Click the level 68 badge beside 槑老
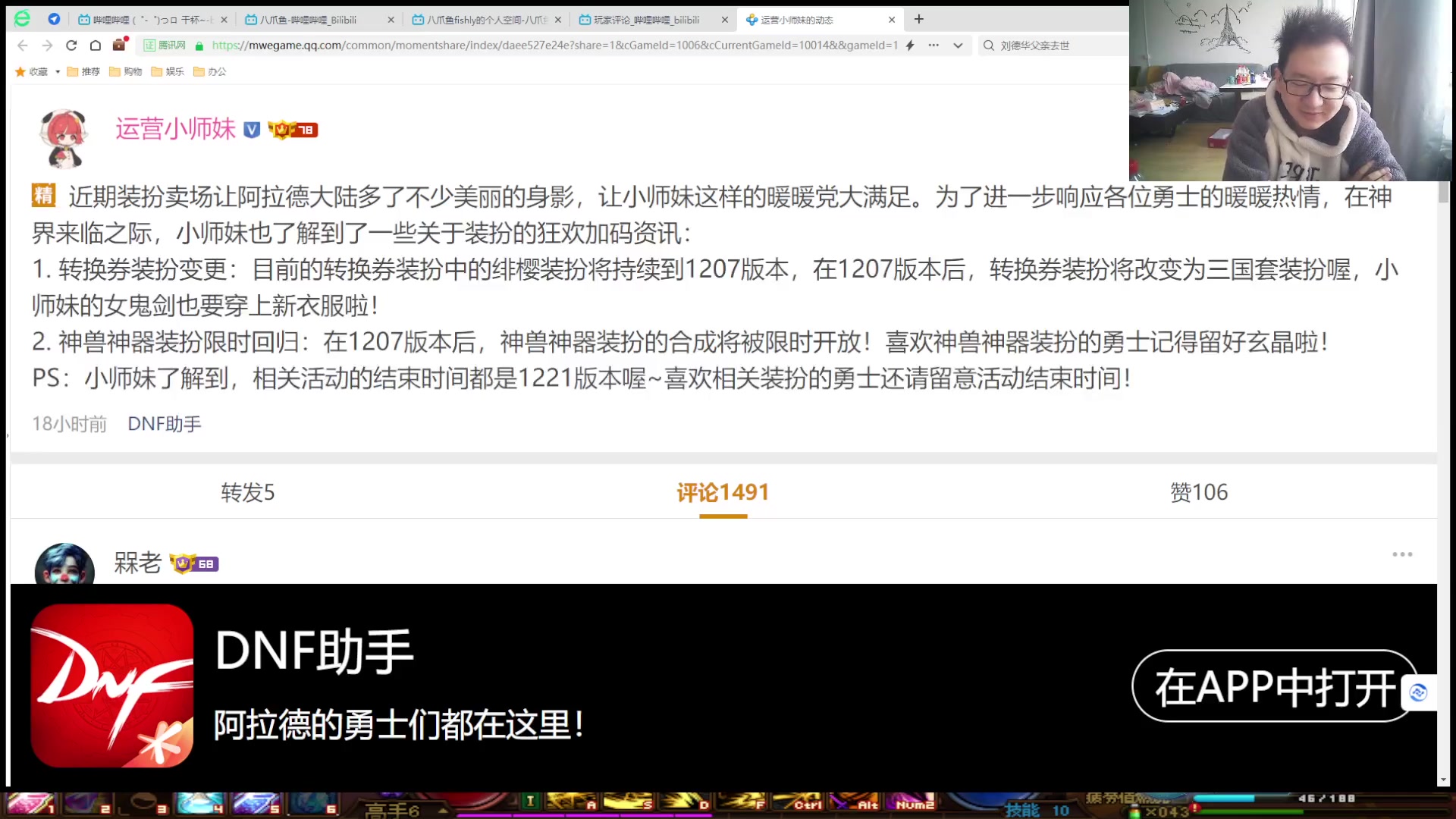Screen dimensions: 1456x819 194,563
